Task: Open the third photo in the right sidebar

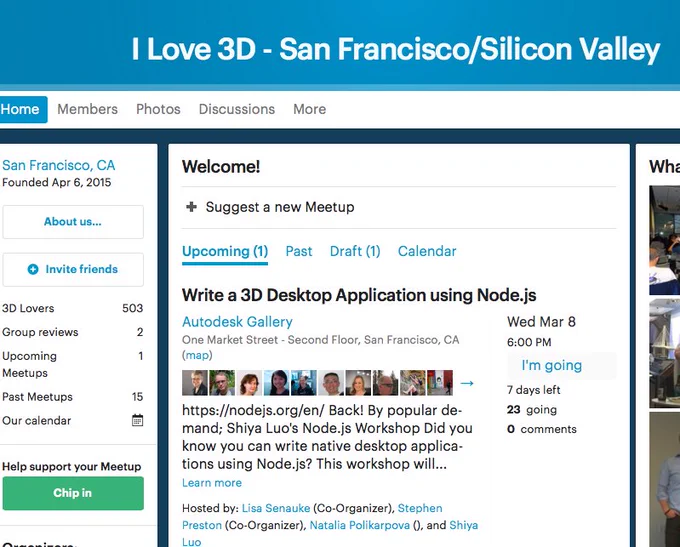Action: (664, 479)
